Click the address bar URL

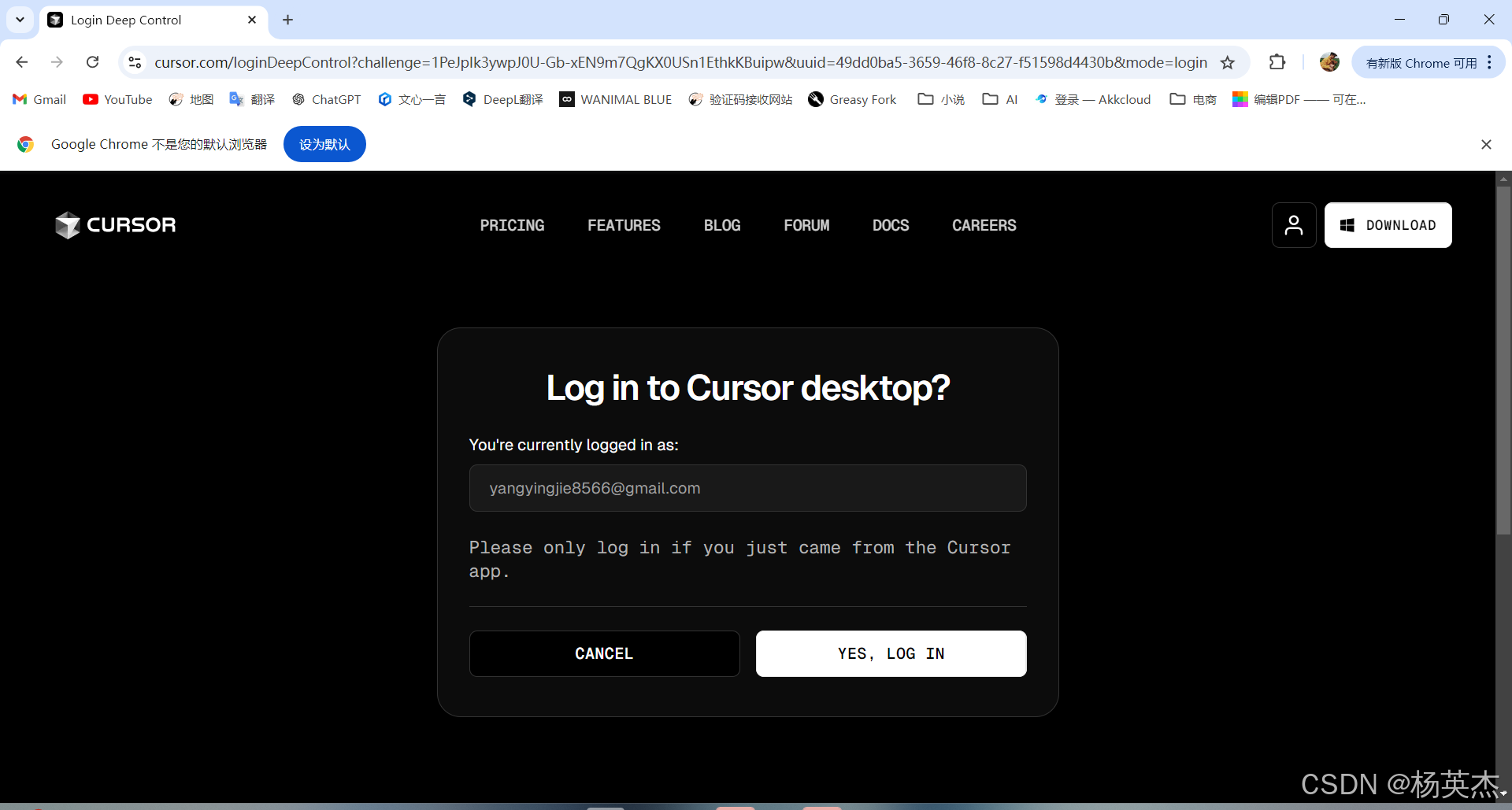pyautogui.click(x=680, y=62)
